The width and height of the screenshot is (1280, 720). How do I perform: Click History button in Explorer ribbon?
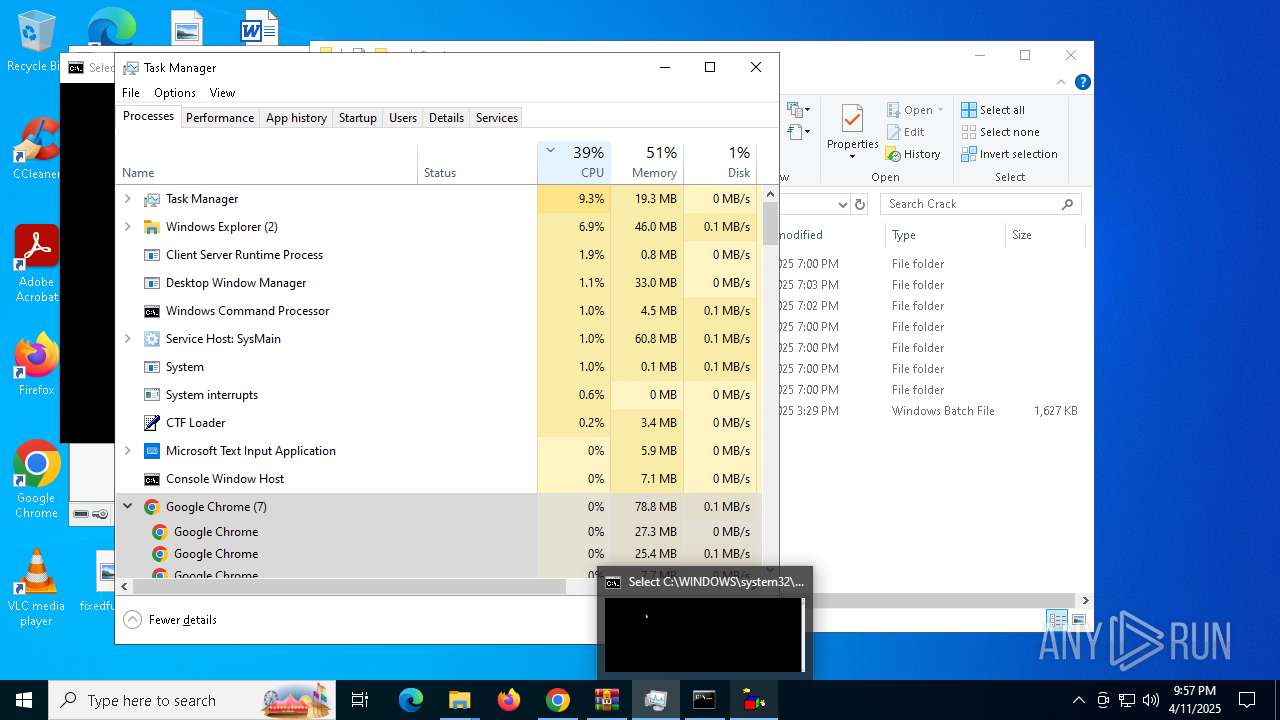click(x=913, y=154)
